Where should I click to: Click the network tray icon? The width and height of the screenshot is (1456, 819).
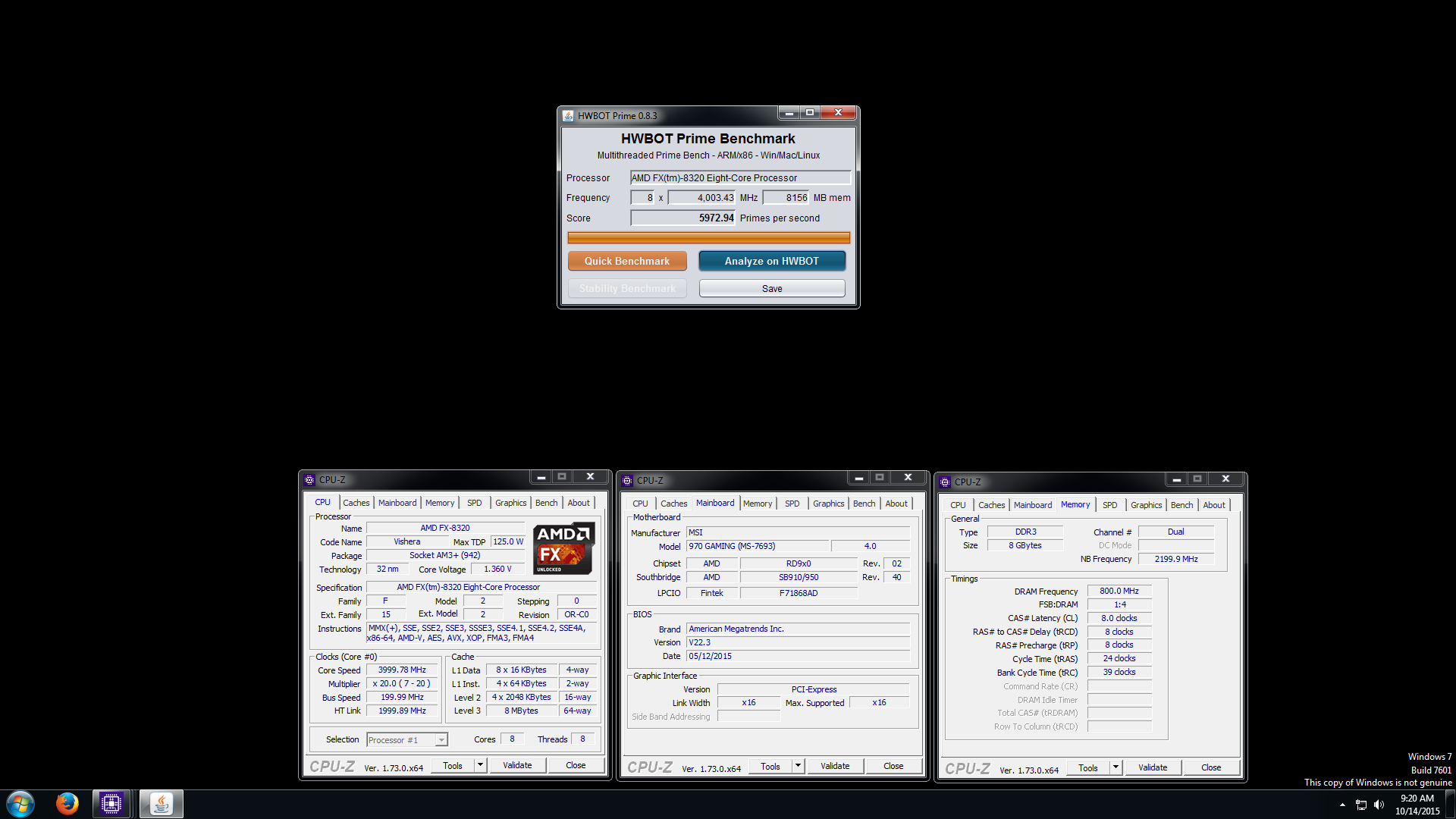pos(1361,805)
